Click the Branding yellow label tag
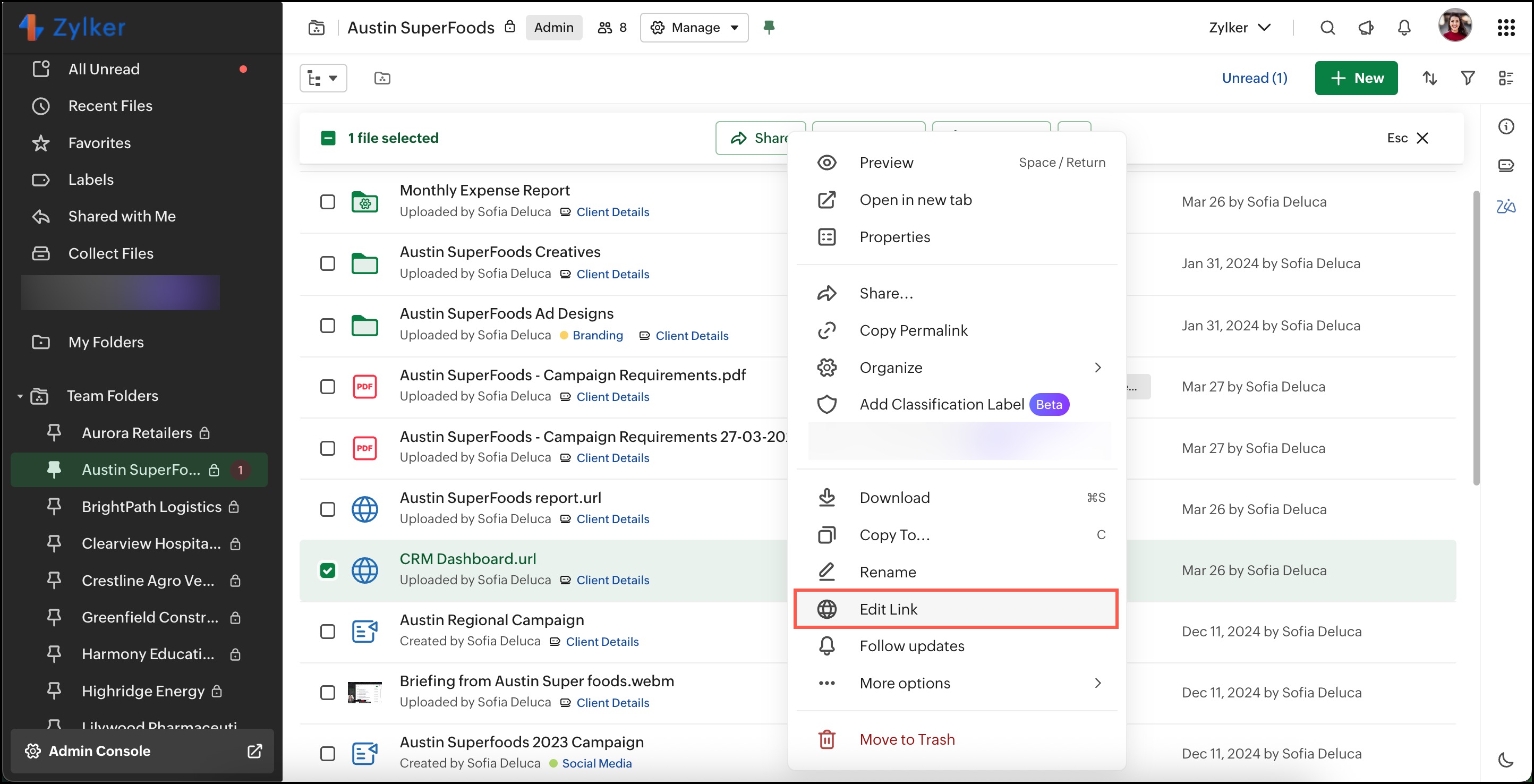This screenshot has width=1534, height=784. click(596, 335)
